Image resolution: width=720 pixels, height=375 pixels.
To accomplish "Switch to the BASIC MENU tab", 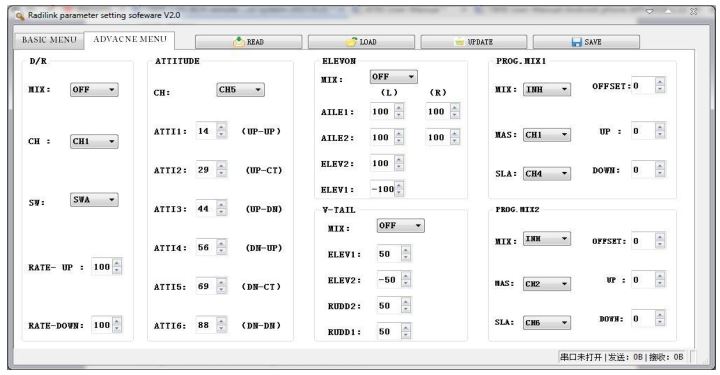I will [49, 40].
